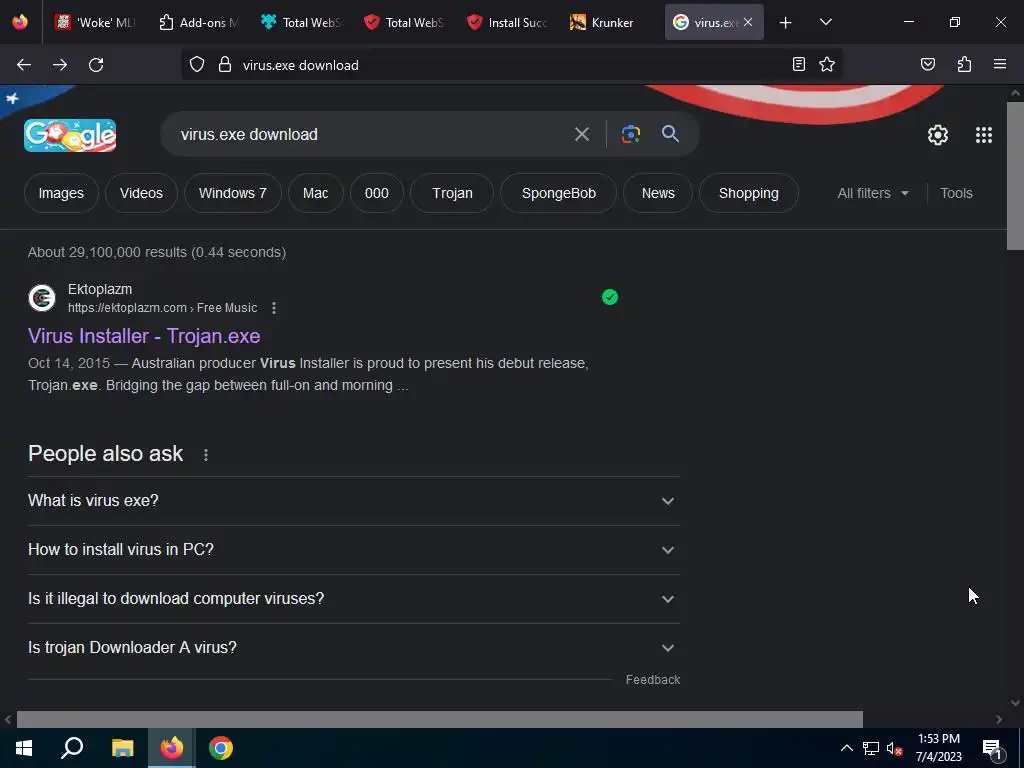The height and width of the screenshot is (768, 1024).
Task: Open the Virus Installer - Trojan.exe result
Action: (144, 336)
